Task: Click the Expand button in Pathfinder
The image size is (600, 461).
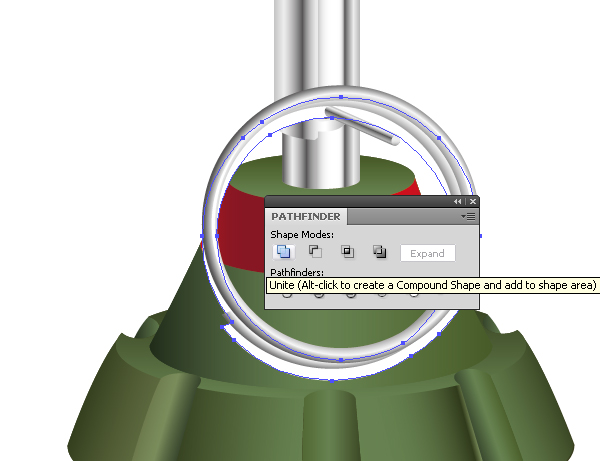Action: point(427,253)
